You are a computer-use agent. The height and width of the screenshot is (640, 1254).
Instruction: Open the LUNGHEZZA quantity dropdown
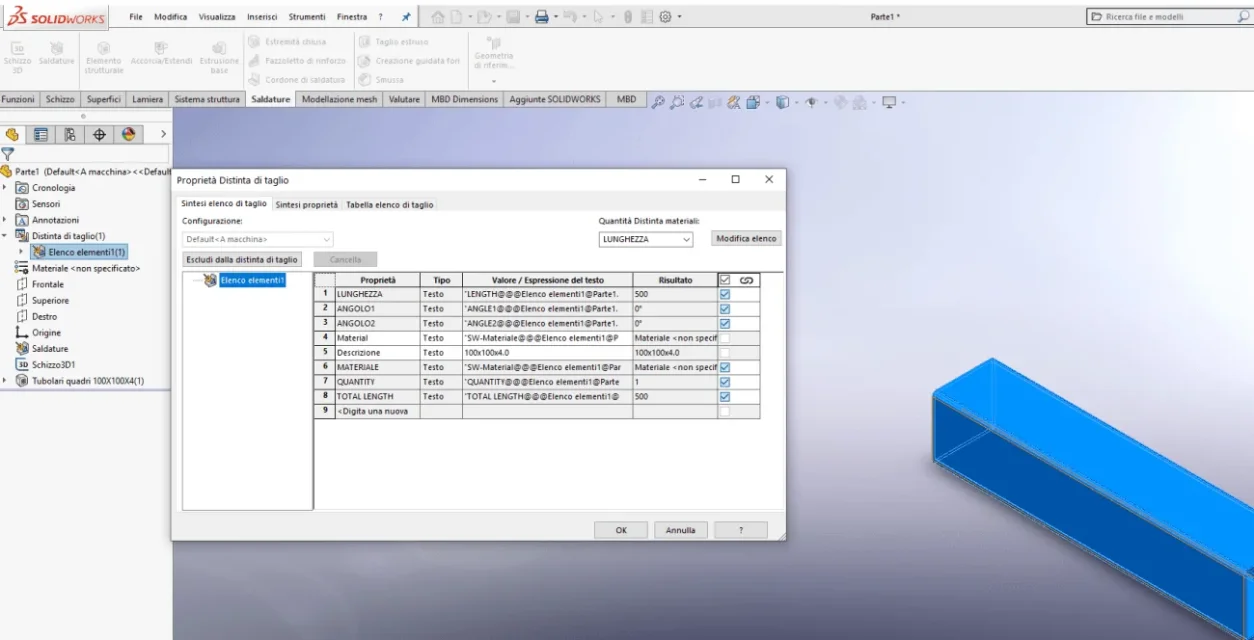(646, 239)
